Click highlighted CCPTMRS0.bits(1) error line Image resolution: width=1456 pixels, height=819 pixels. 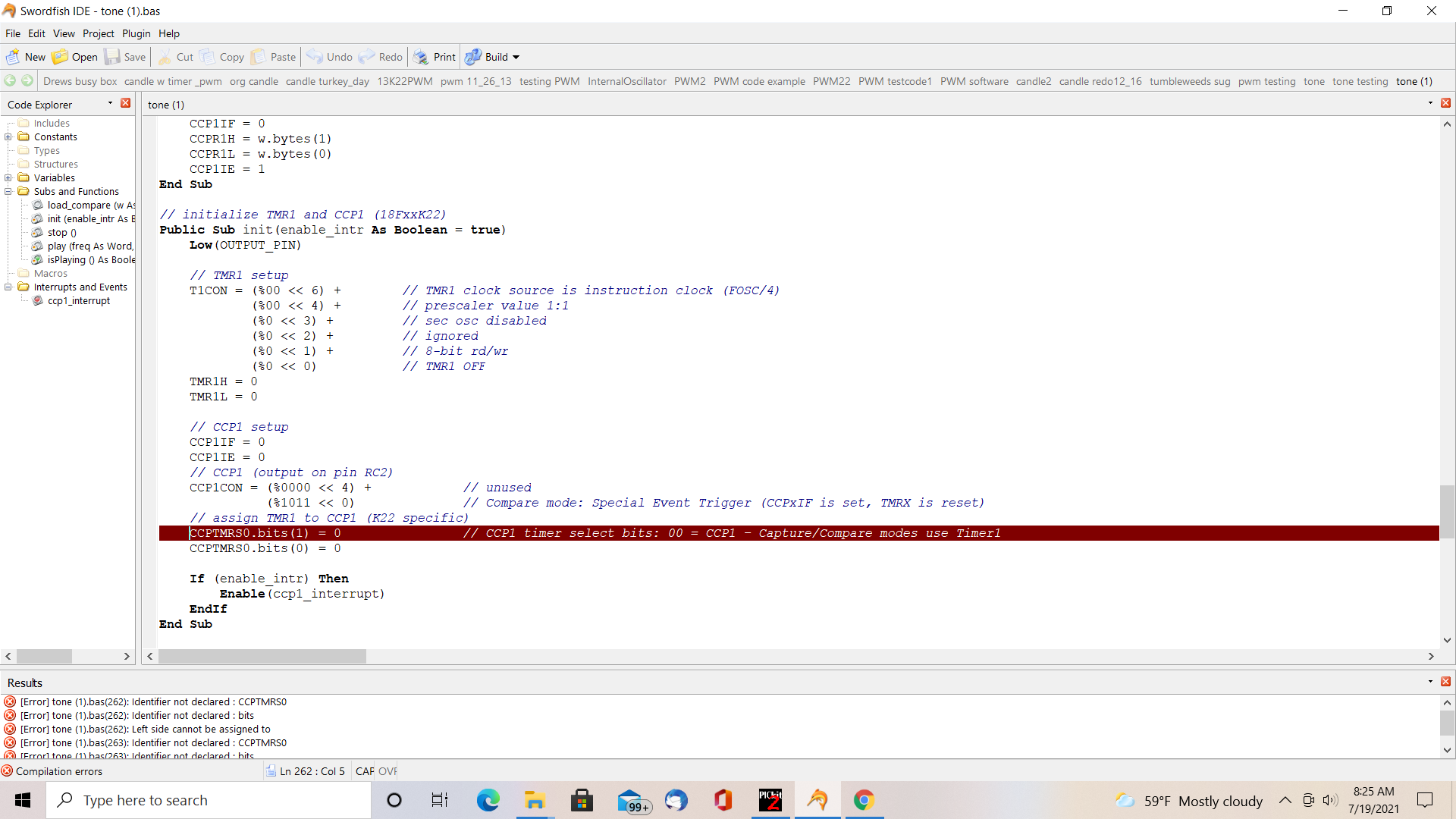799,533
